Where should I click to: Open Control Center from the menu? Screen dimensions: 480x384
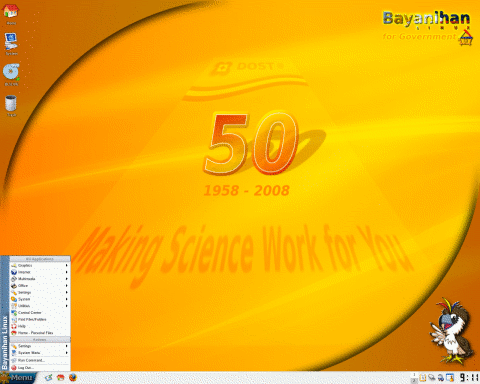tap(40, 313)
